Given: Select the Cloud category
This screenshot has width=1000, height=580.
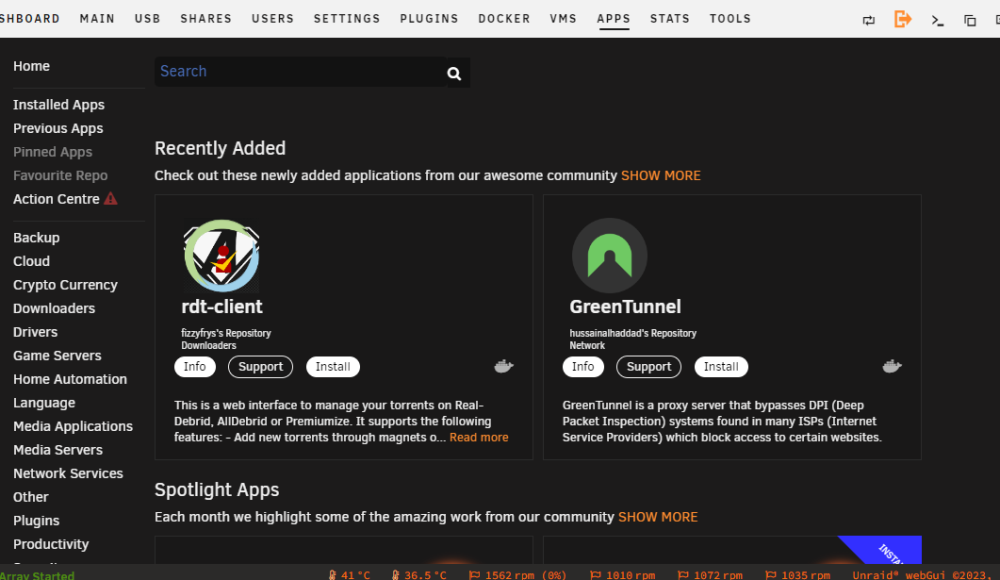Looking at the screenshot, I should (31, 262).
